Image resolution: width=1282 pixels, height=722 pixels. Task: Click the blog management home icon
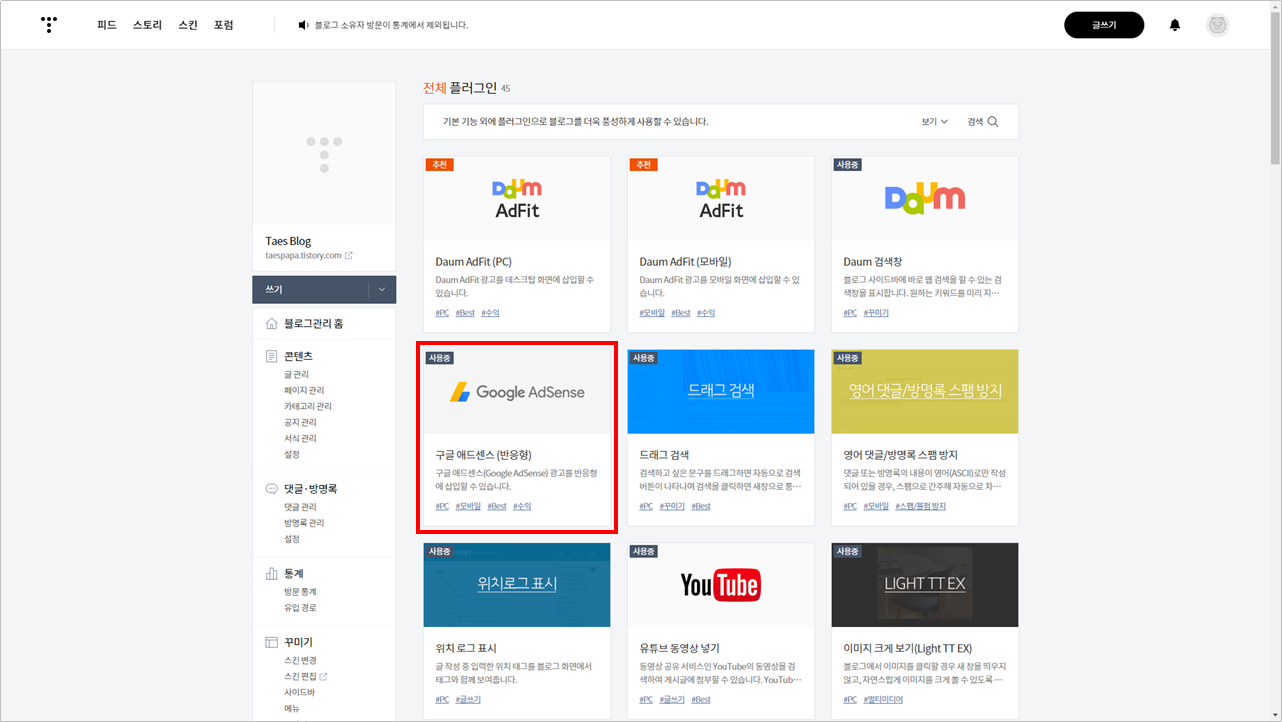click(272, 324)
